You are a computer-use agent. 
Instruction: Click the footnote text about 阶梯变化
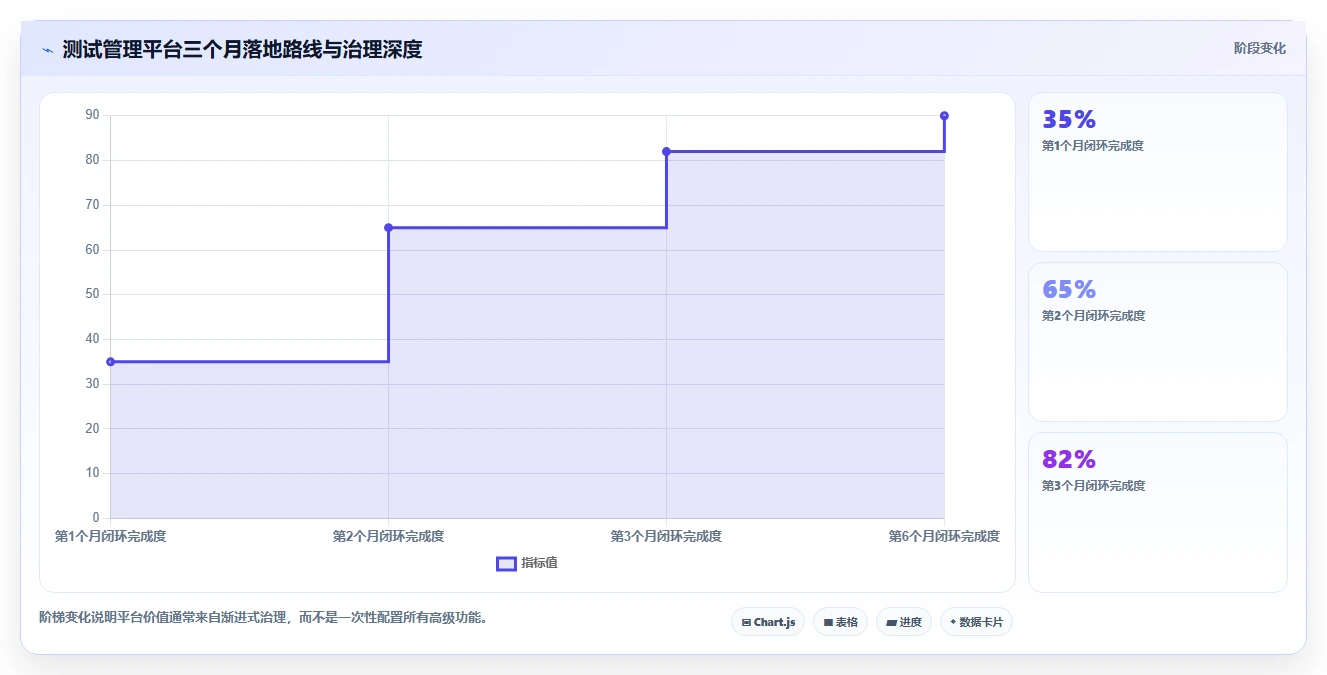coord(263,618)
